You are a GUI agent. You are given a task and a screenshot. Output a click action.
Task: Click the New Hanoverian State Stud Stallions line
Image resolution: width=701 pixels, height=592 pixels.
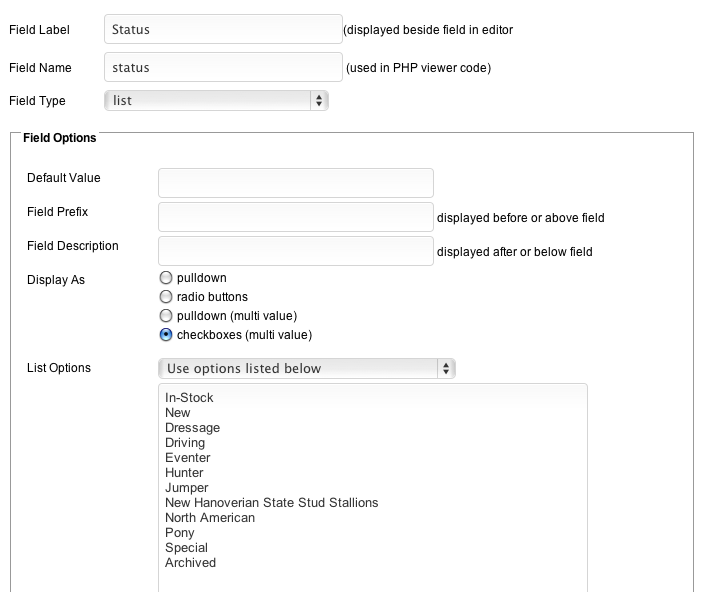pyautogui.click(x=272, y=503)
